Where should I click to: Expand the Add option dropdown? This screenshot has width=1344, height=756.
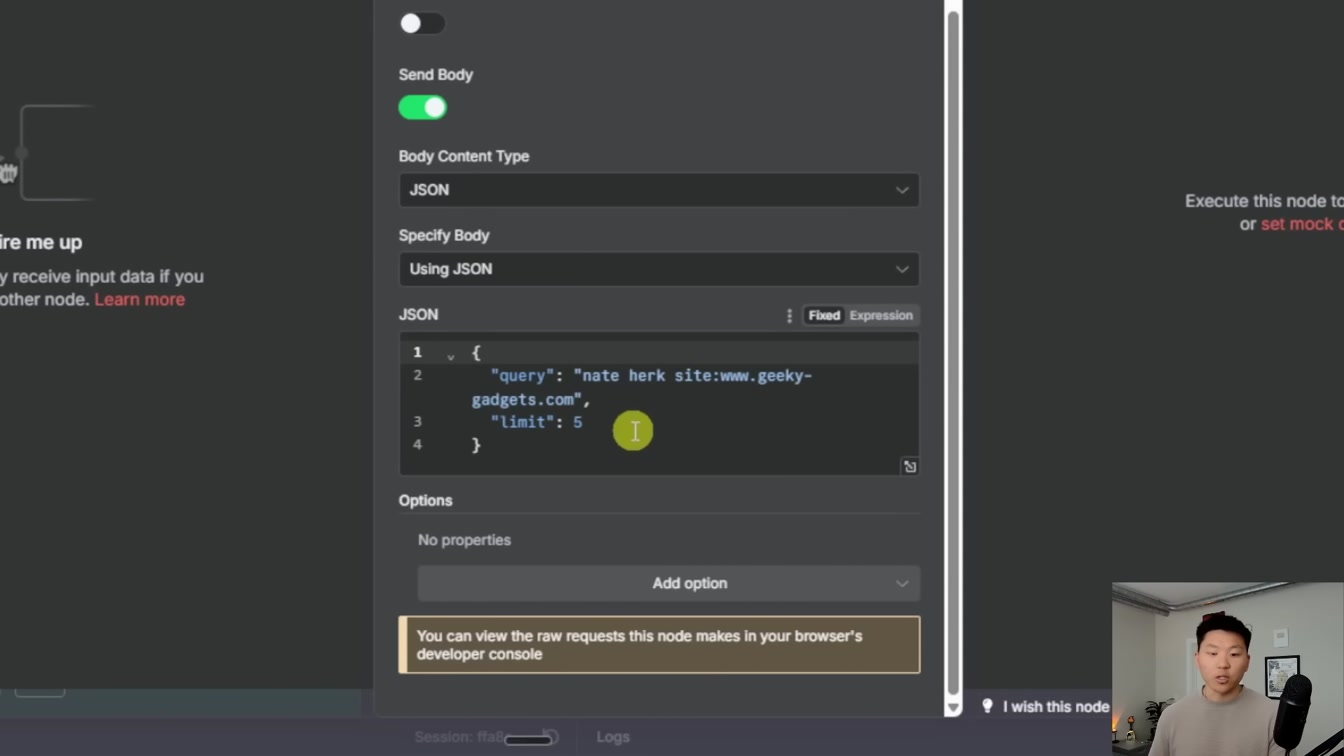click(x=669, y=583)
